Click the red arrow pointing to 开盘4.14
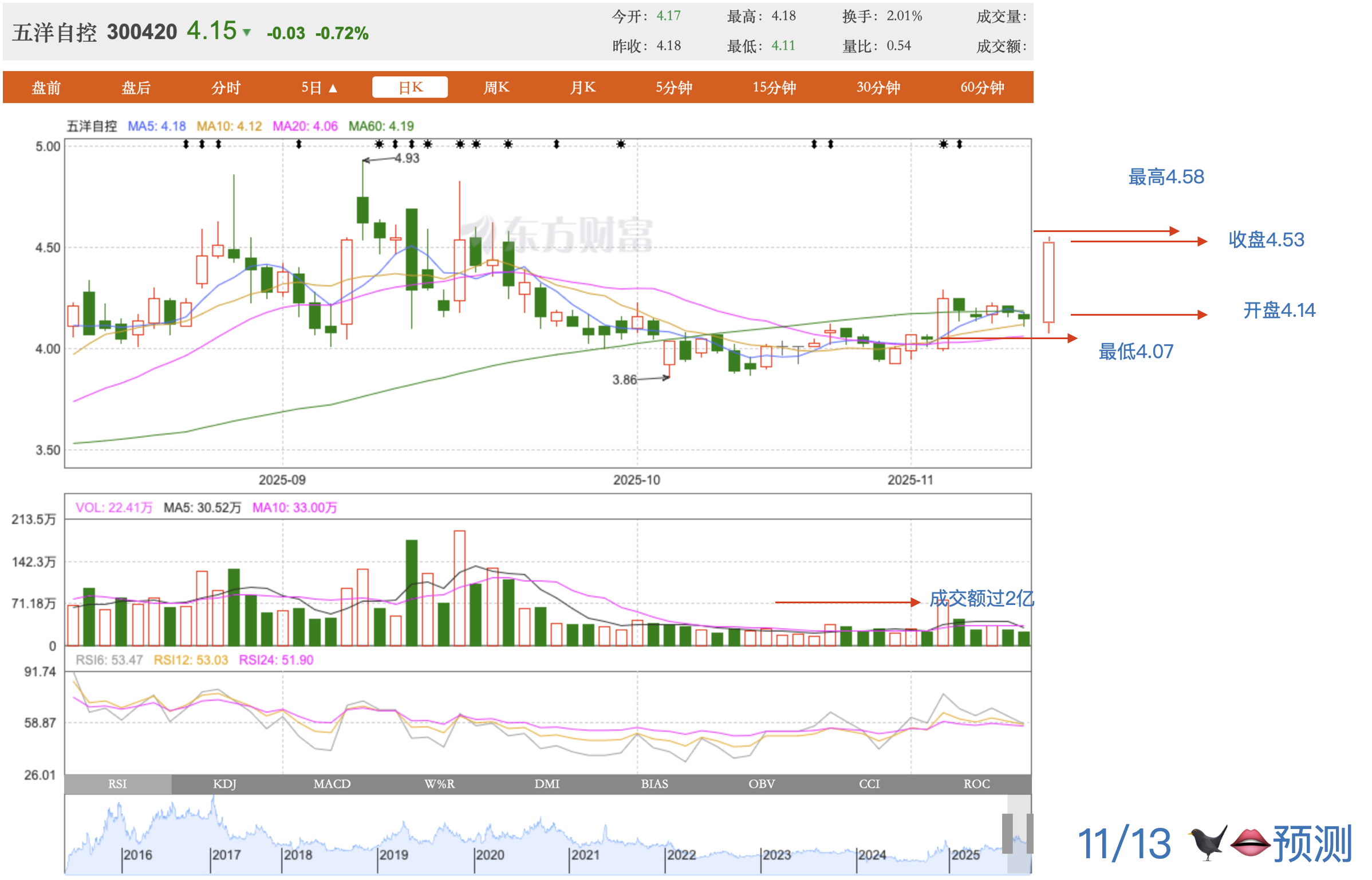 click(1138, 314)
